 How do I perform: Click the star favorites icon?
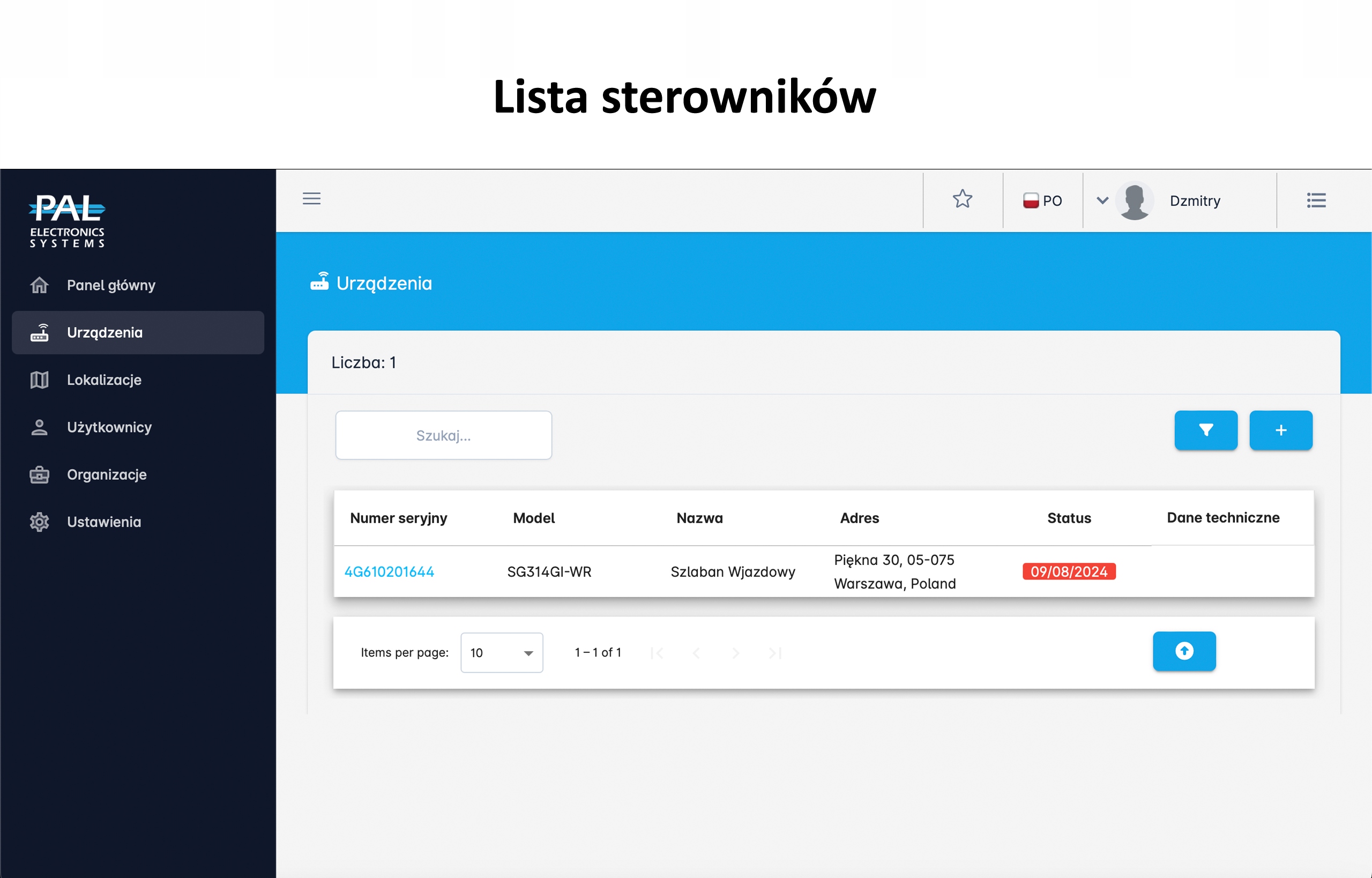962,199
